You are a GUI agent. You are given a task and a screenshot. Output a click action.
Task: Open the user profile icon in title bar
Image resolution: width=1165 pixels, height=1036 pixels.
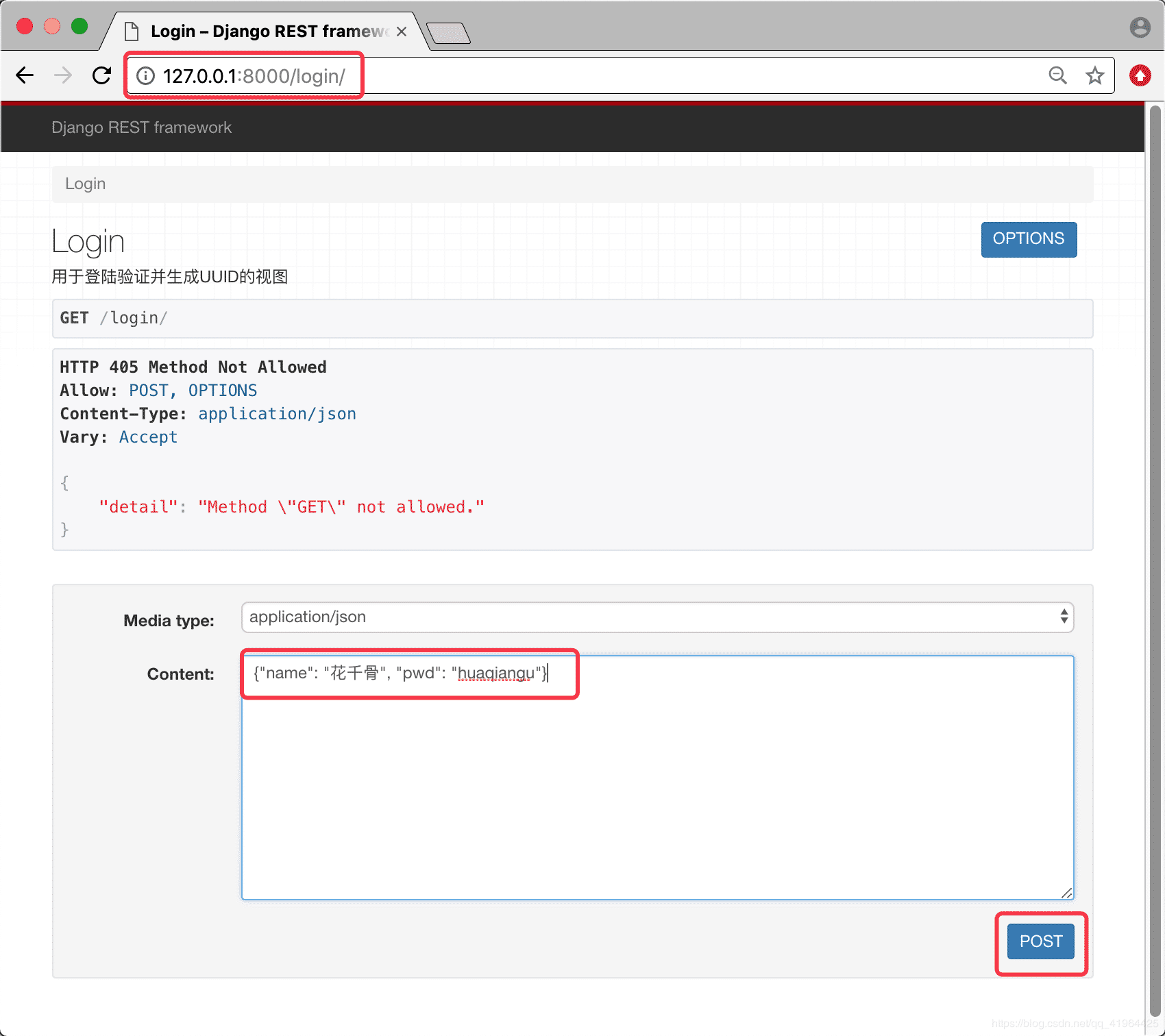click(x=1140, y=27)
